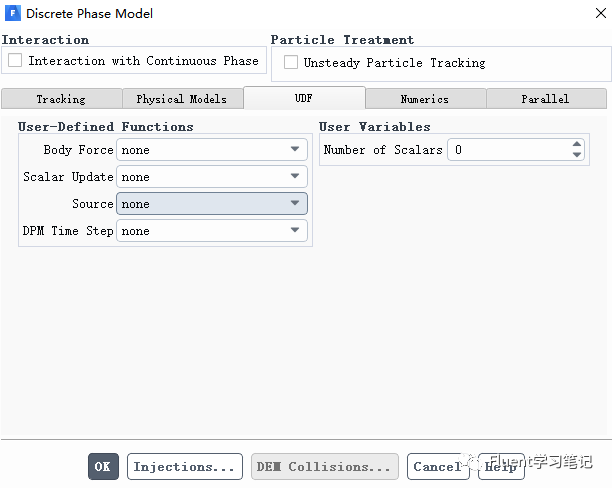Open the Numerics tab
The width and height of the screenshot is (612, 488).
(425, 98)
